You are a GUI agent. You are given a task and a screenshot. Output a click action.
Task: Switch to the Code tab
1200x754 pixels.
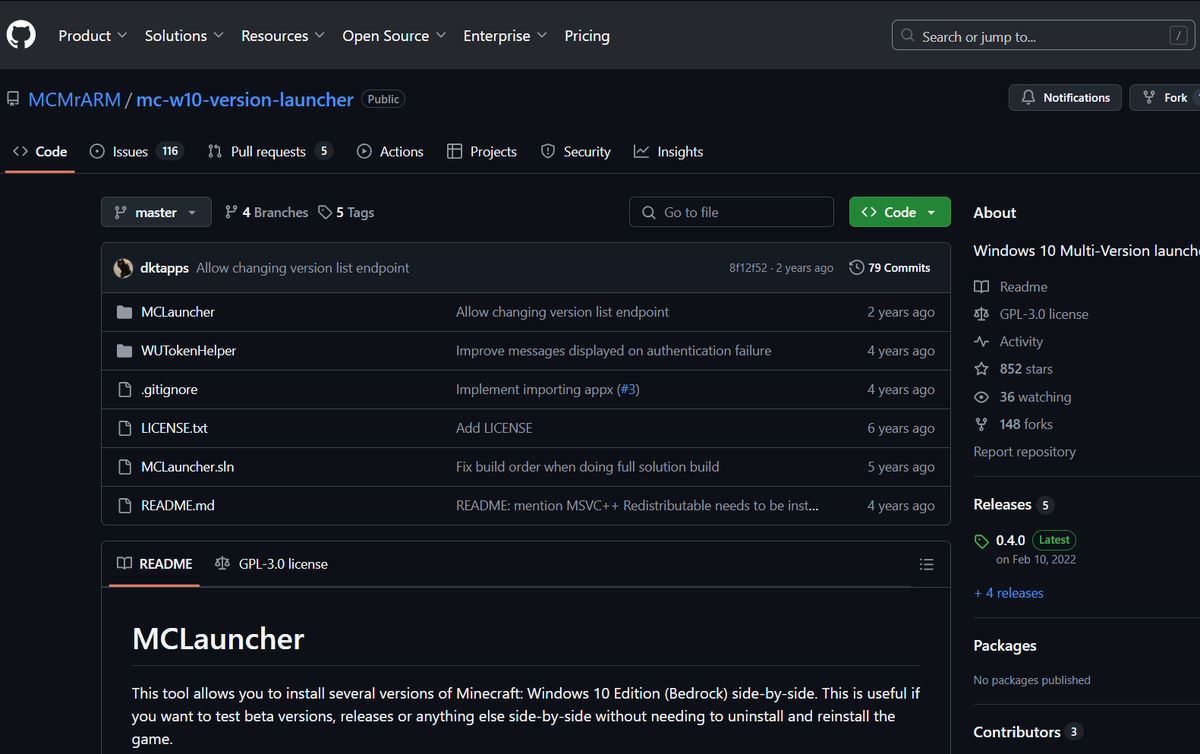pyautogui.click(x=40, y=151)
